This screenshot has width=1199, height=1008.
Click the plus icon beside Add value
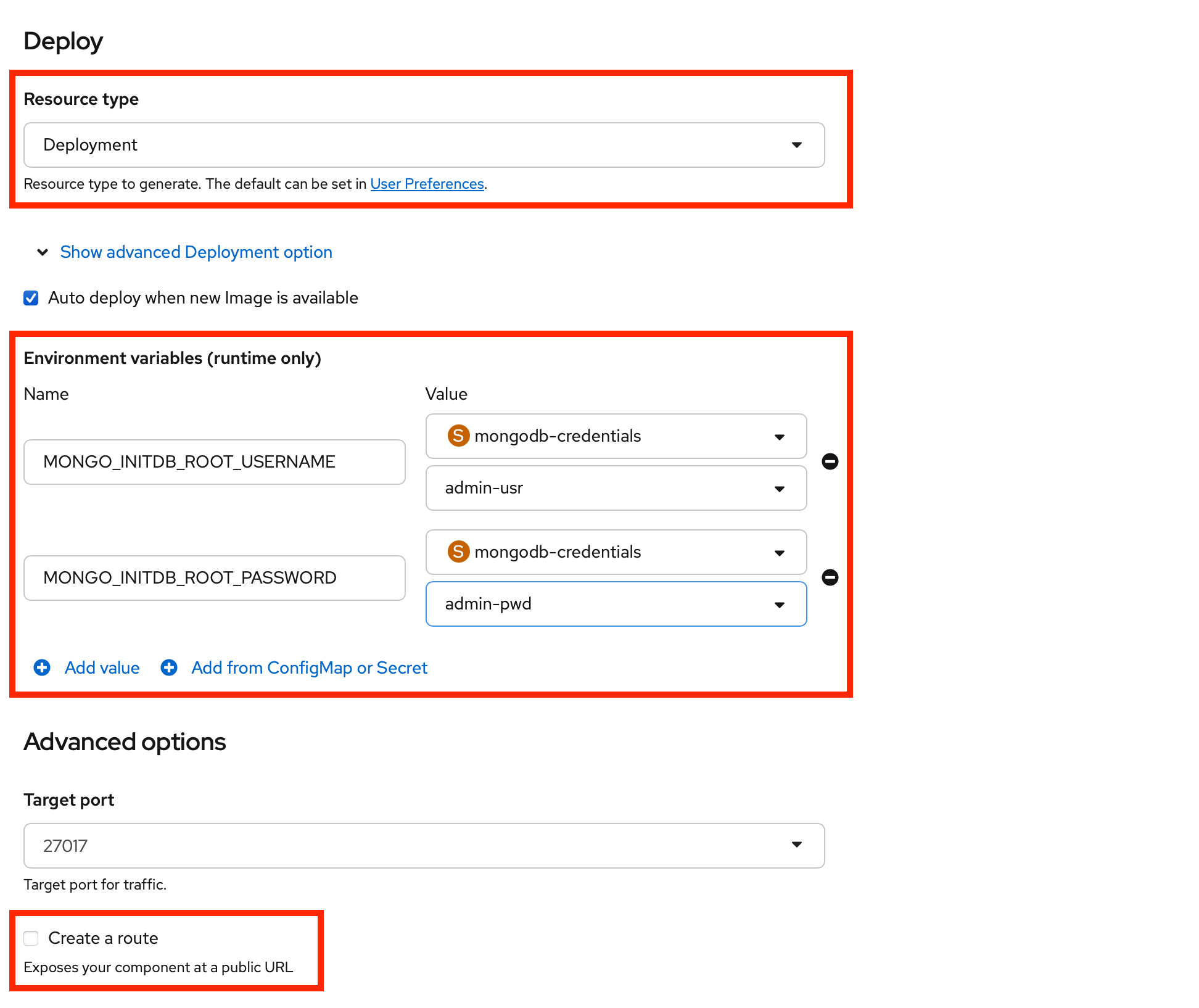(42, 667)
